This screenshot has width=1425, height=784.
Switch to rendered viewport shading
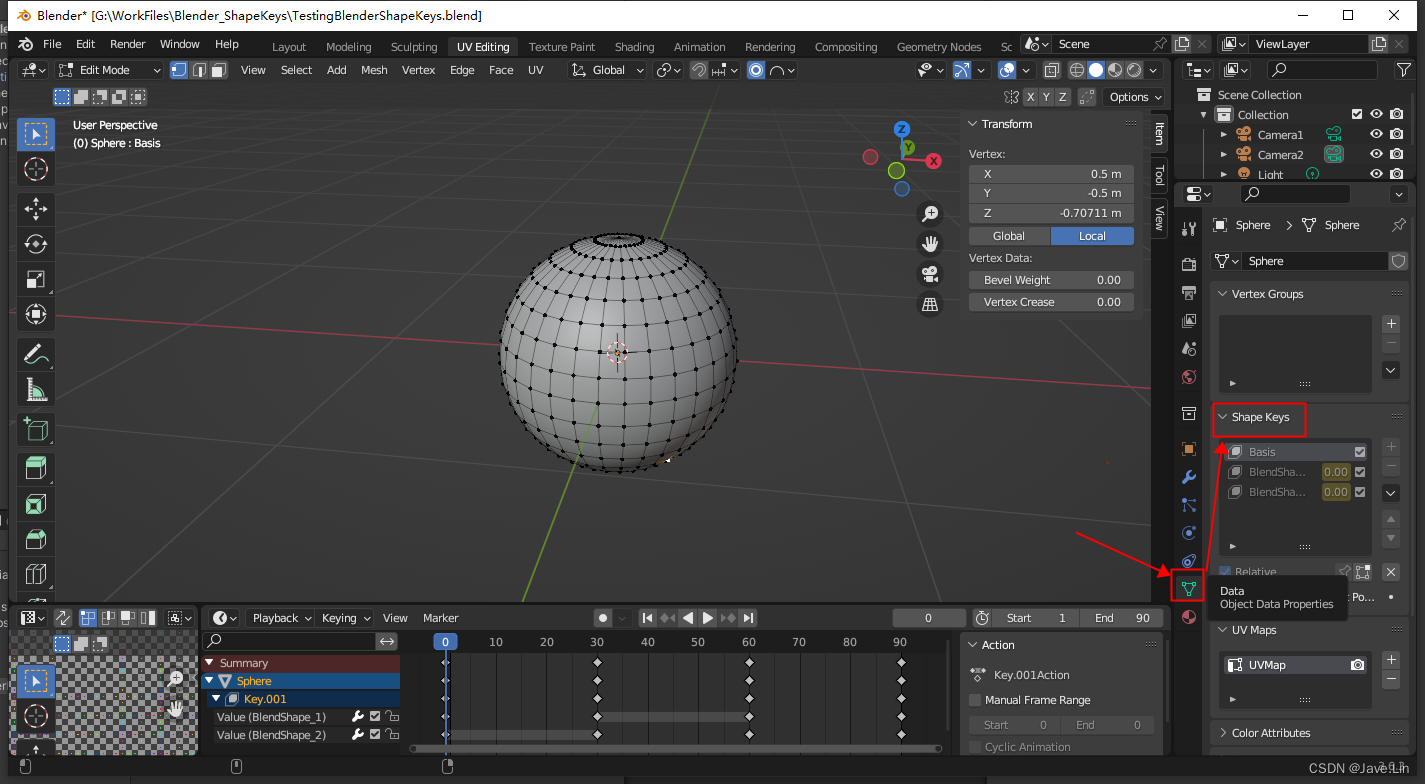pyautogui.click(x=1134, y=70)
